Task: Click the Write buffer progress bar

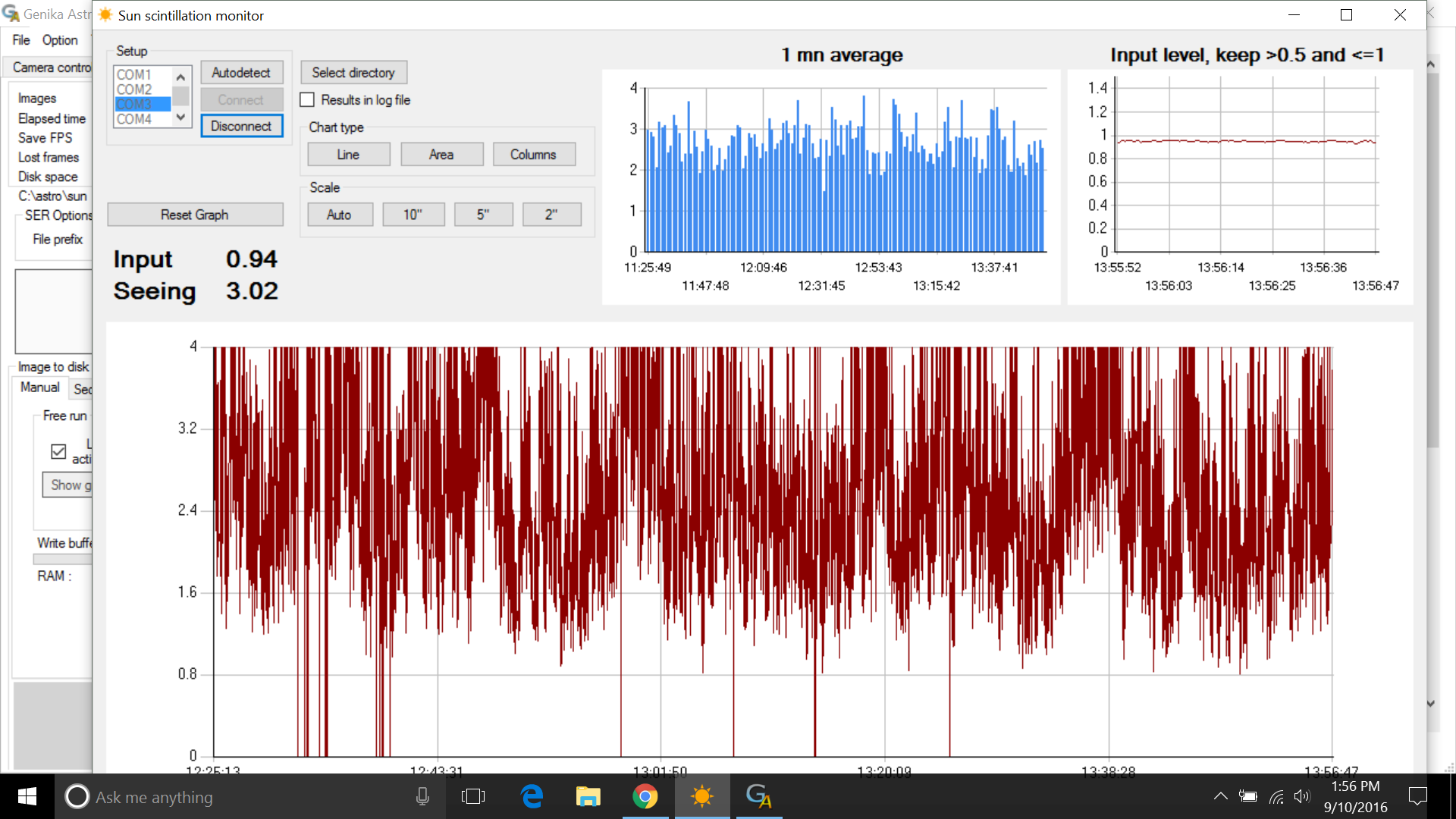Action: click(x=62, y=559)
